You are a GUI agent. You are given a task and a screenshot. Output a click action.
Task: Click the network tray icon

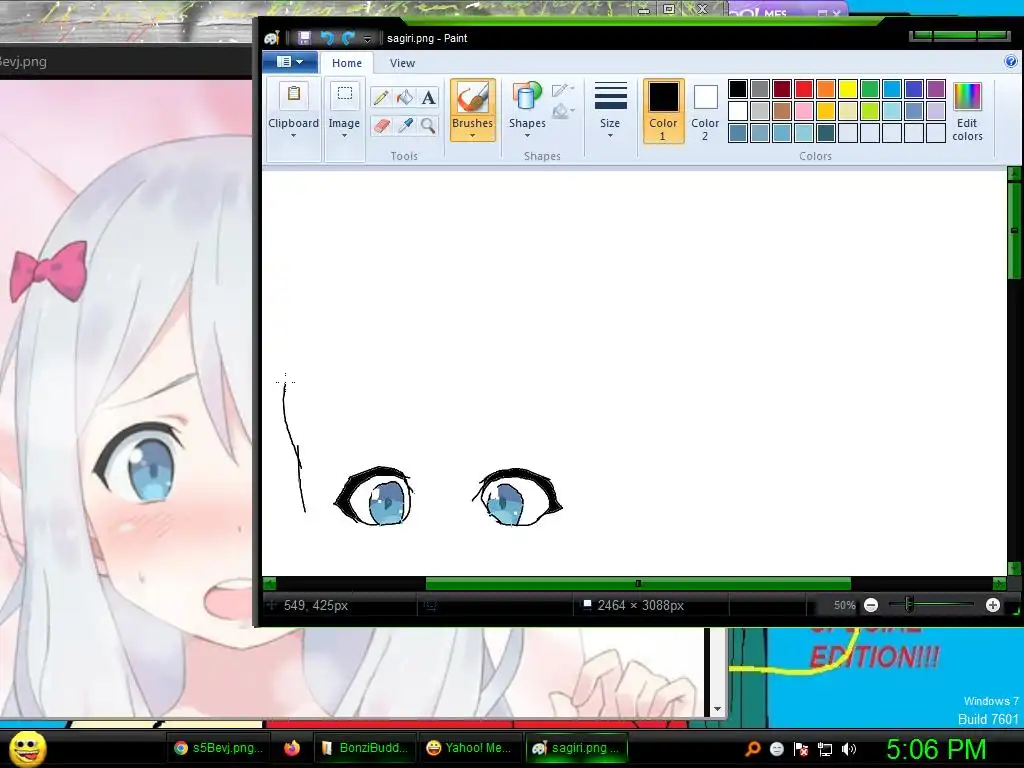point(825,749)
